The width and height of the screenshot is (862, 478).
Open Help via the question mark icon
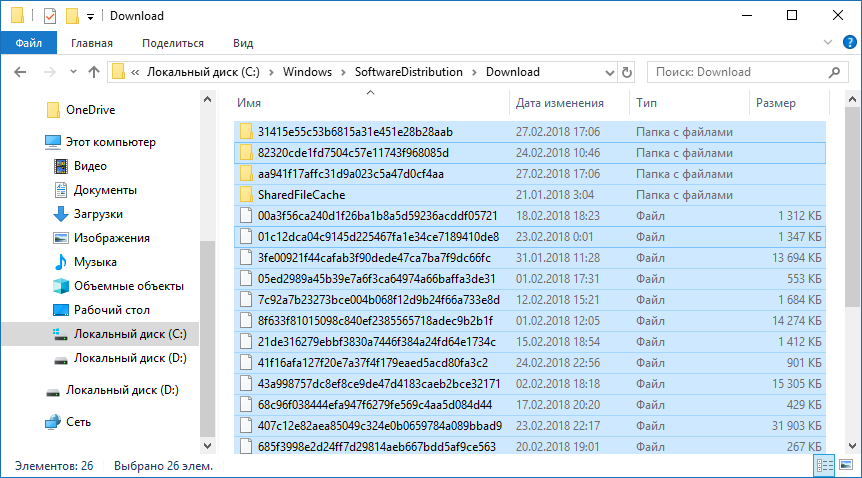[849, 42]
